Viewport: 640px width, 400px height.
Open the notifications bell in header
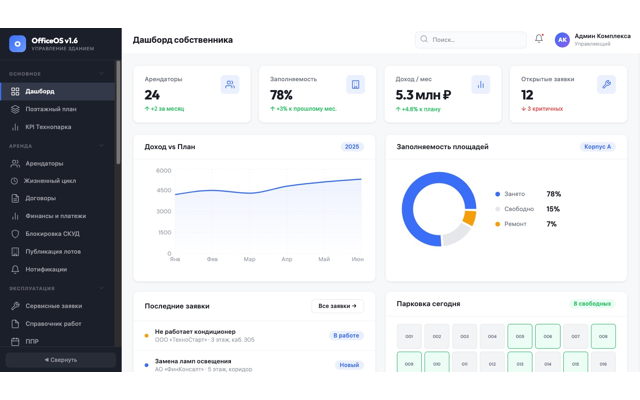point(539,39)
